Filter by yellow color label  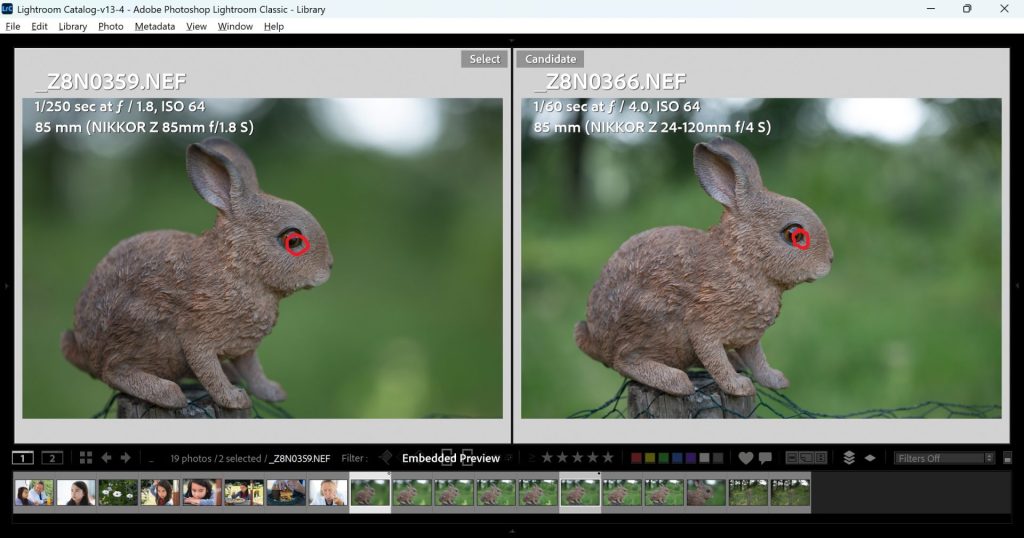[650, 458]
